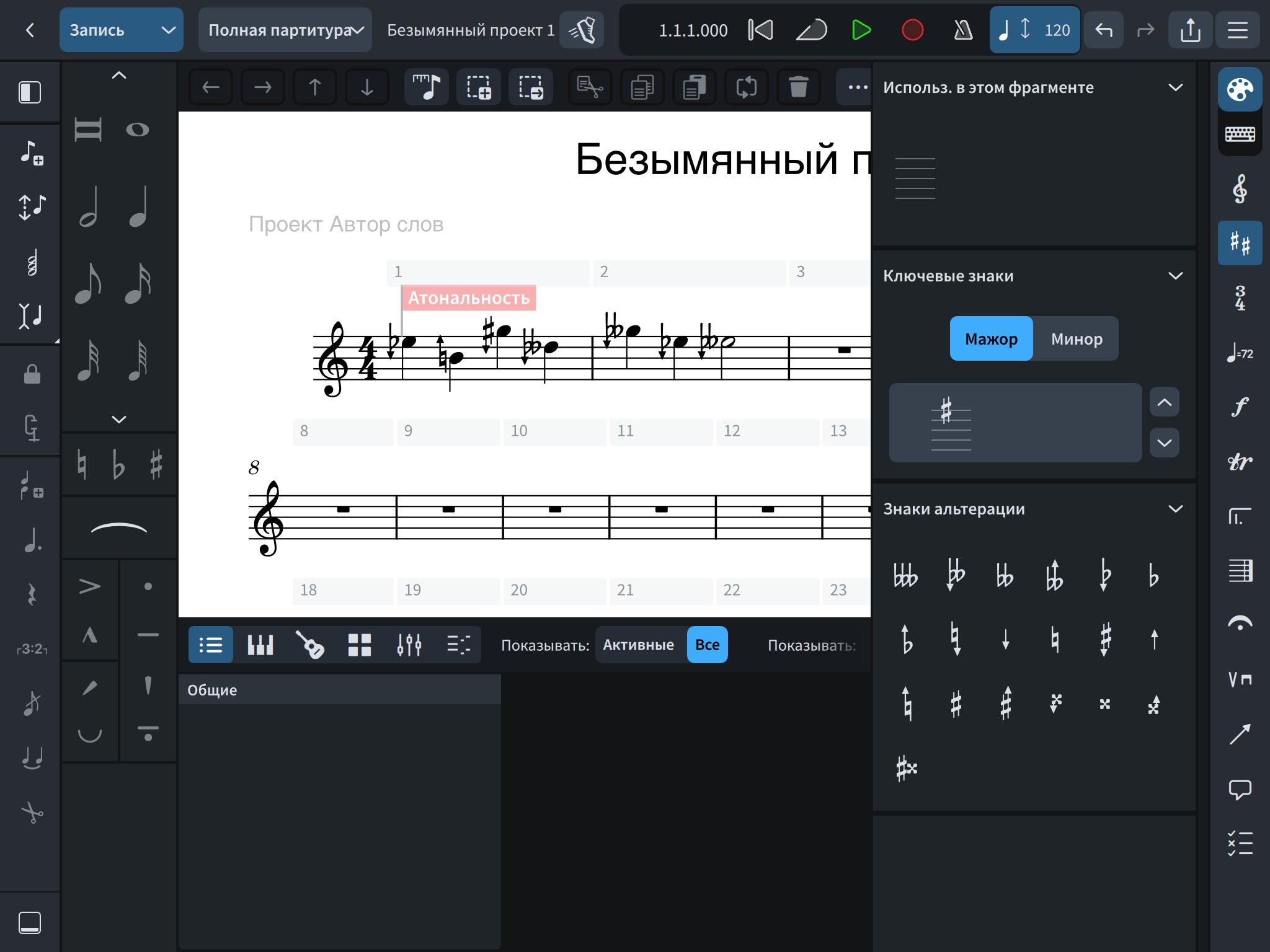The height and width of the screenshot is (952, 1270).
Task: Collapse the Знаки альтерации section
Action: pyautogui.click(x=1175, y=509)
